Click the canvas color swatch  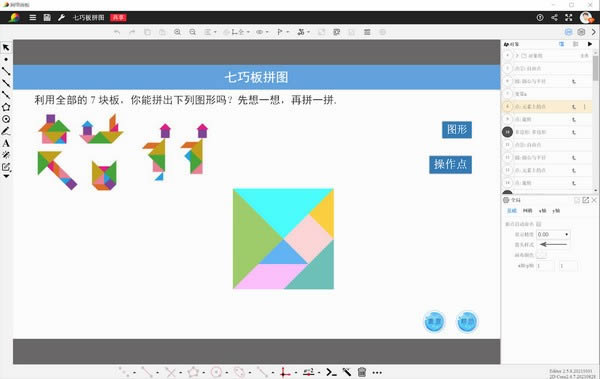[x=541, y=255]
